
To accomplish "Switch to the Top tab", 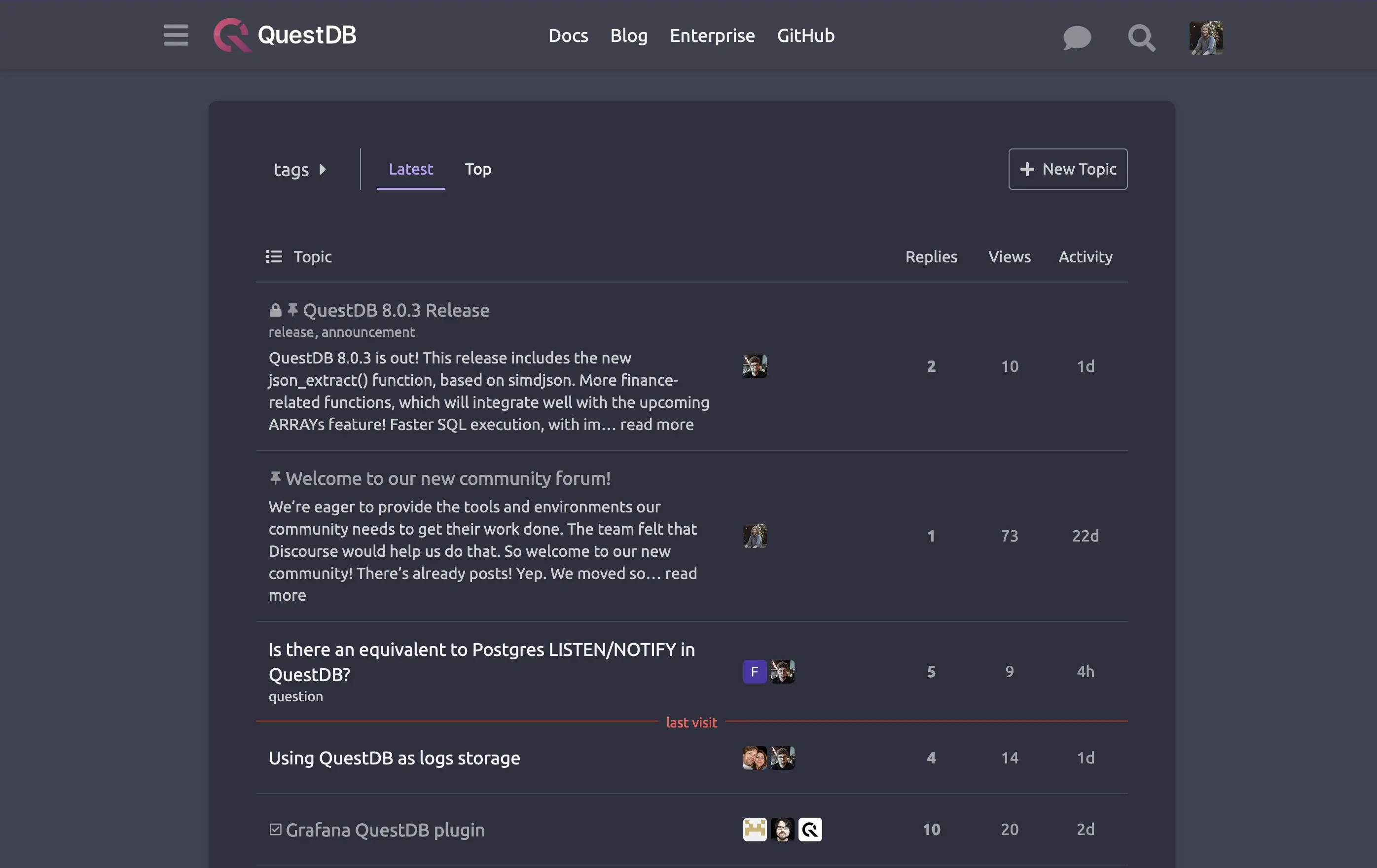I will 477,169.
